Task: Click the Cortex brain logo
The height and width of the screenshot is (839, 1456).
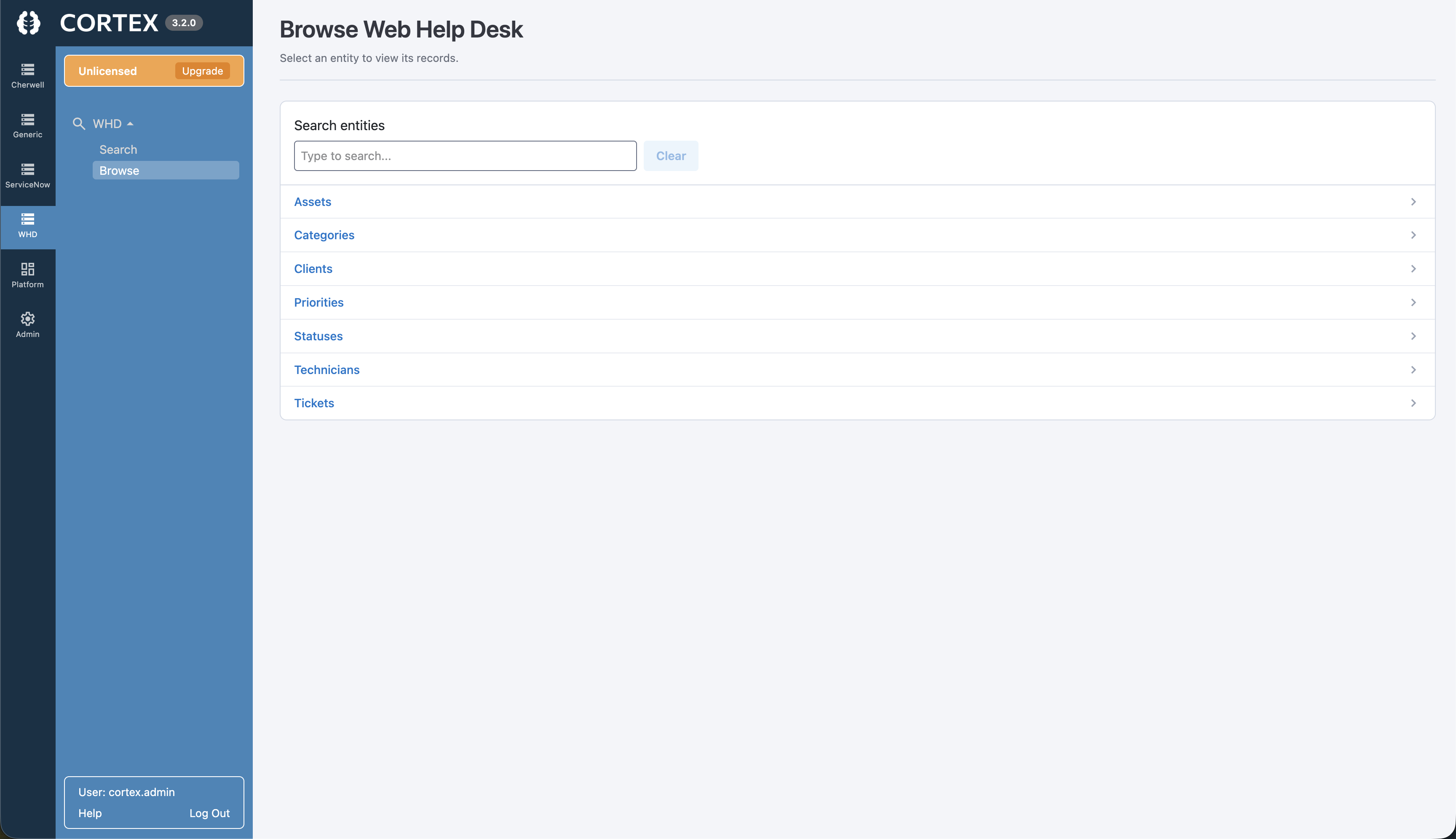Action: [28, 23]
